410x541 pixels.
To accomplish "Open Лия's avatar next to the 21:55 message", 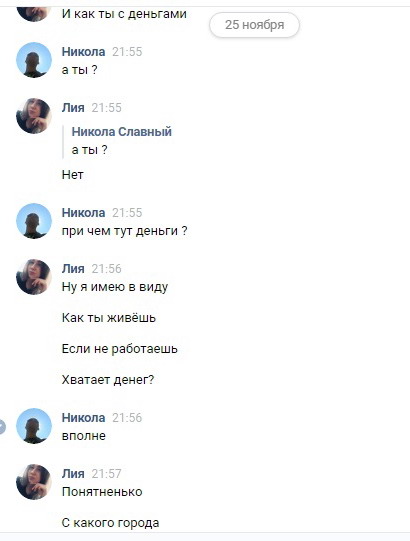I will [x=34, y=116].
